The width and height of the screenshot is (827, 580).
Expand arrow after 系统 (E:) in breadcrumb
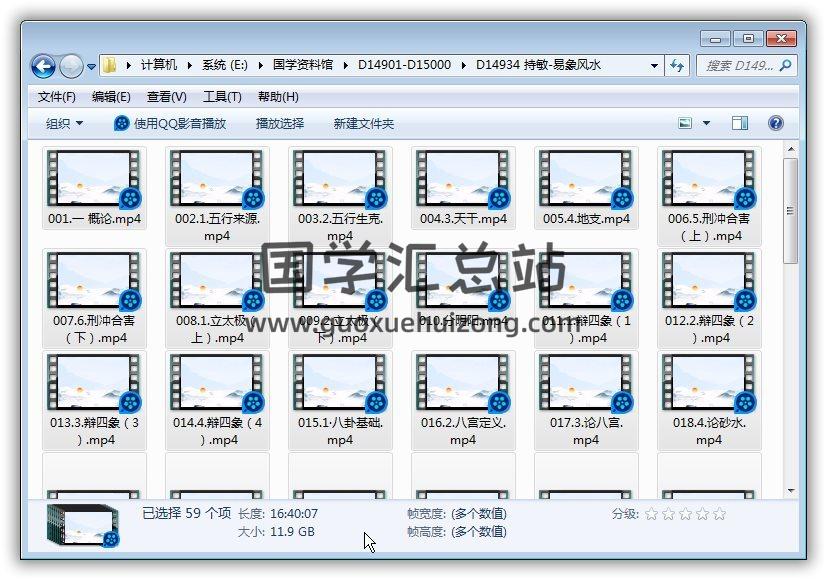(261, 65)
